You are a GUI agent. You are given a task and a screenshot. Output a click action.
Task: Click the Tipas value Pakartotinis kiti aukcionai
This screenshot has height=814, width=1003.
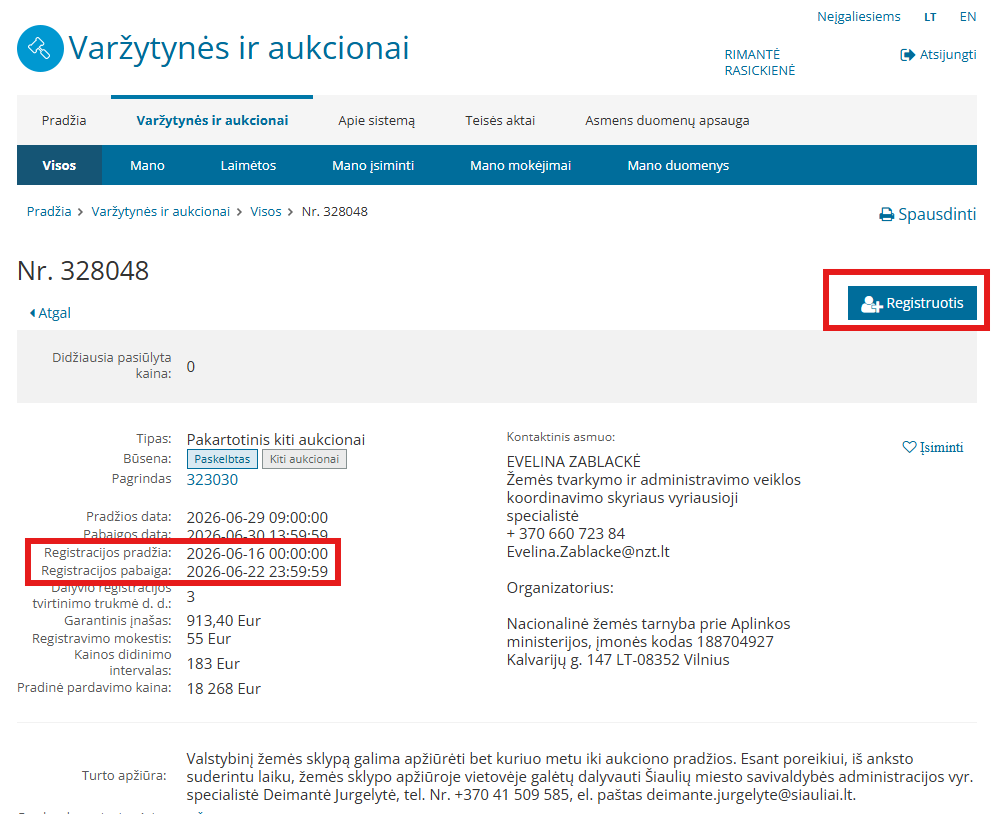point(276,440)
